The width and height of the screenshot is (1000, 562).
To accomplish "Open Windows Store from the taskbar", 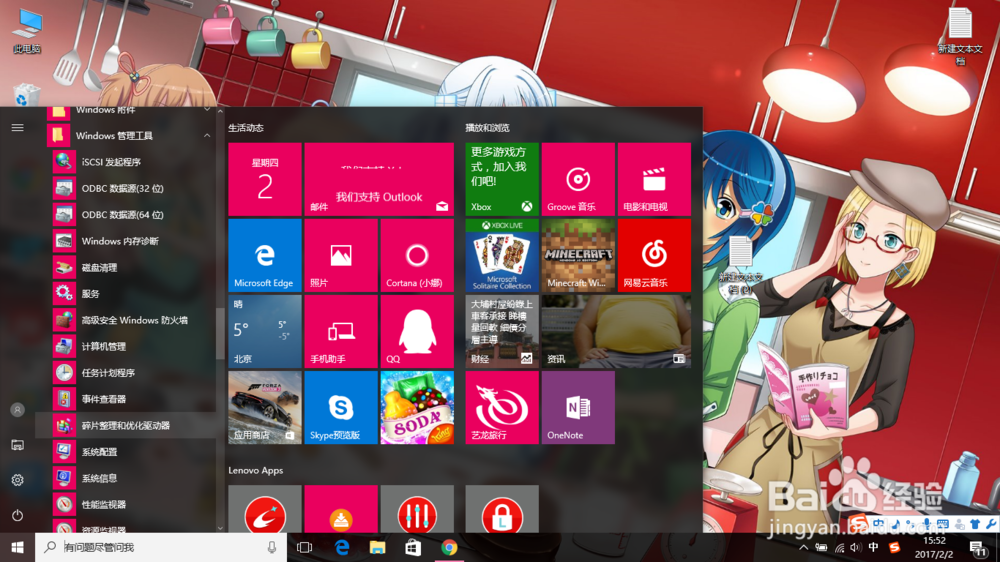I will tap(413, 547).
